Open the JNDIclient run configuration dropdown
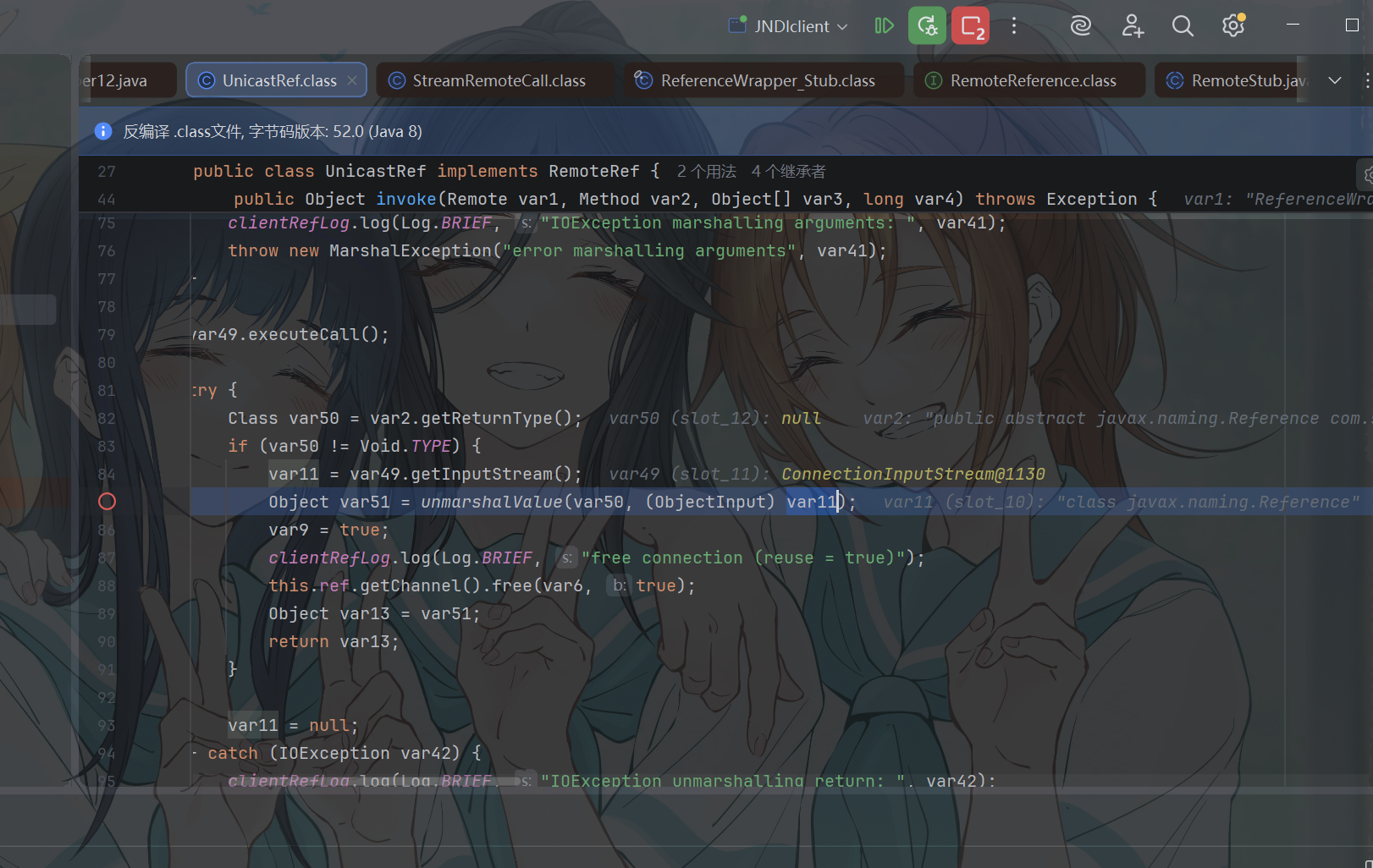Viewport: 1373px width, 868px height. coord(788,26)
